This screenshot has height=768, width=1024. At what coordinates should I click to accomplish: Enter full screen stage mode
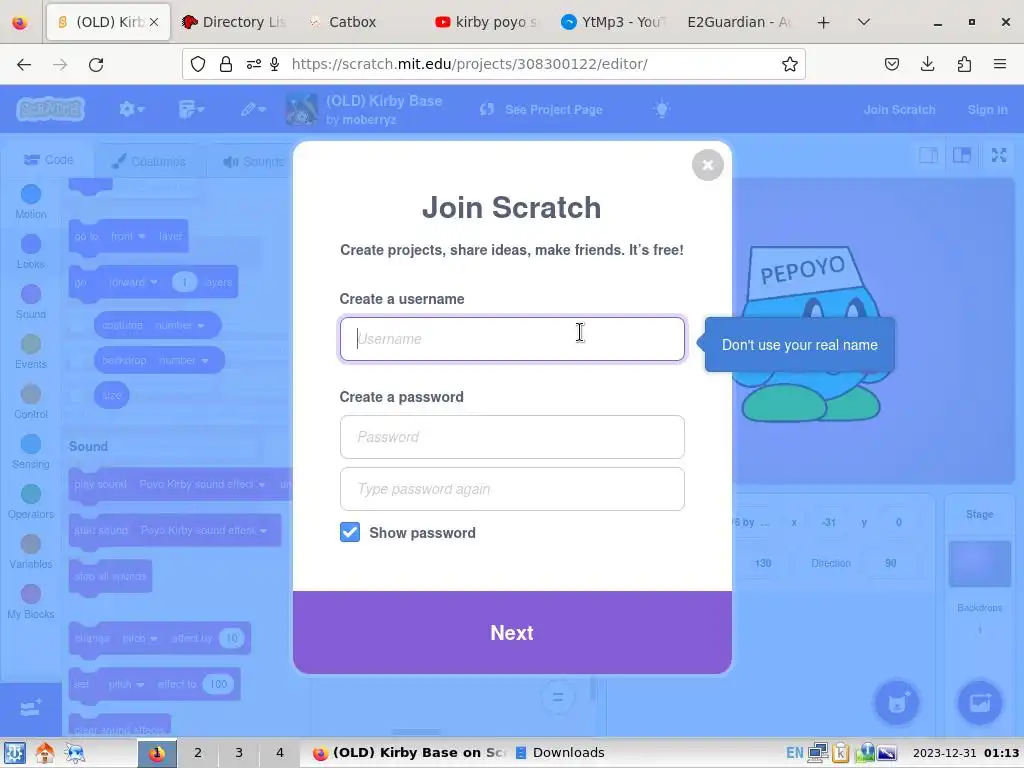pos(999,155)
